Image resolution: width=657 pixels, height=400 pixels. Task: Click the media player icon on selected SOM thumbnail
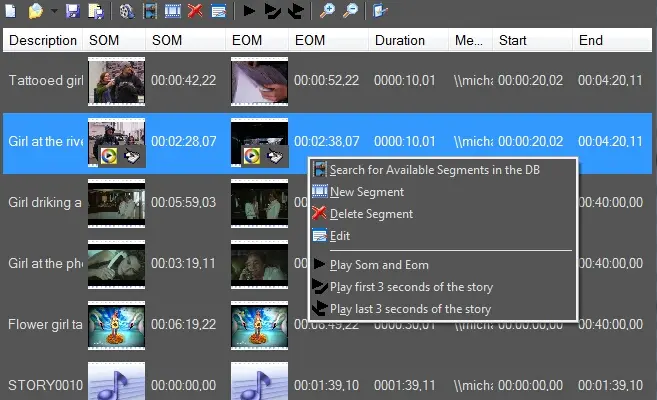[106, 156]
